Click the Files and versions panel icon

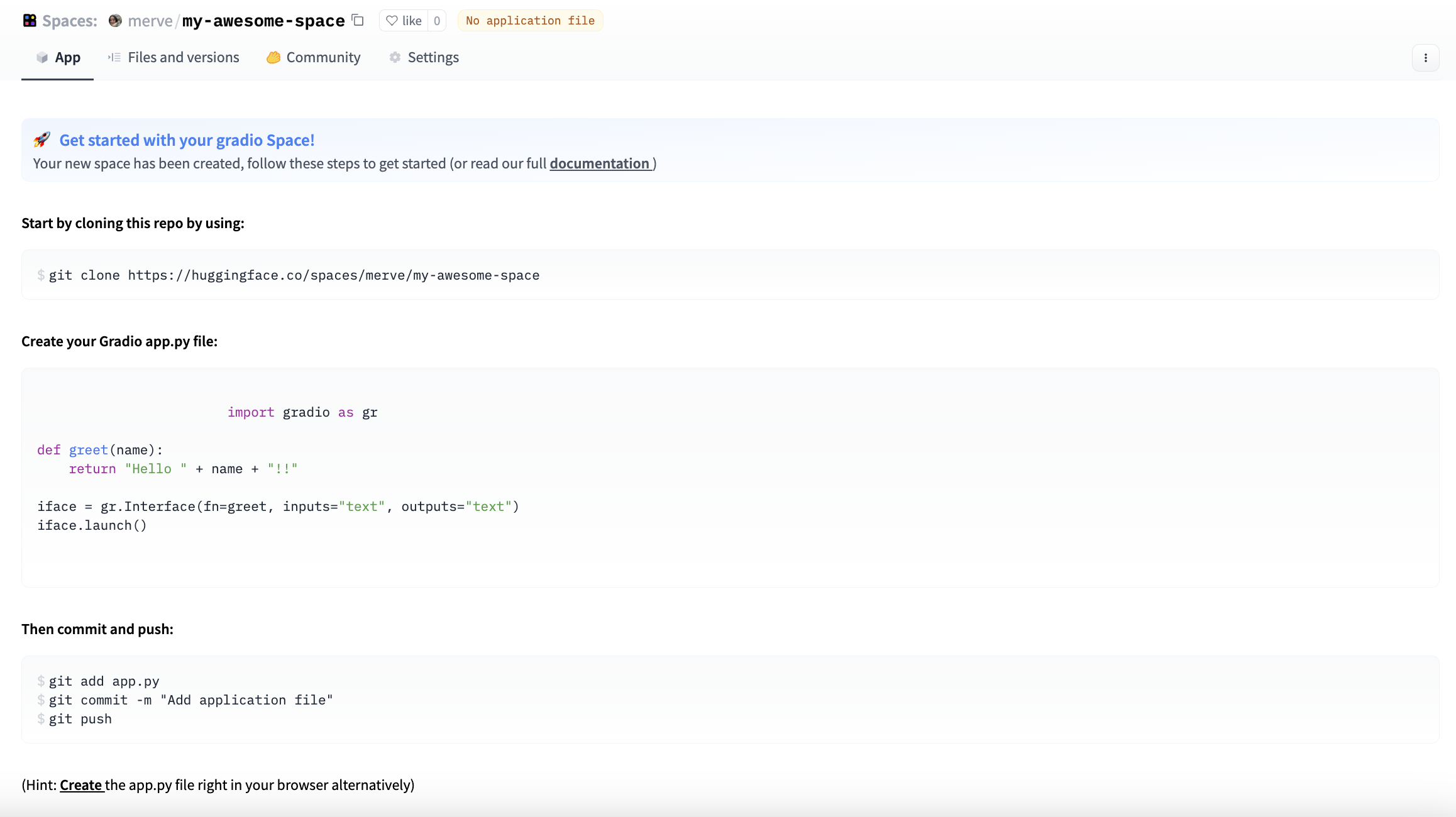coord(114,57)
